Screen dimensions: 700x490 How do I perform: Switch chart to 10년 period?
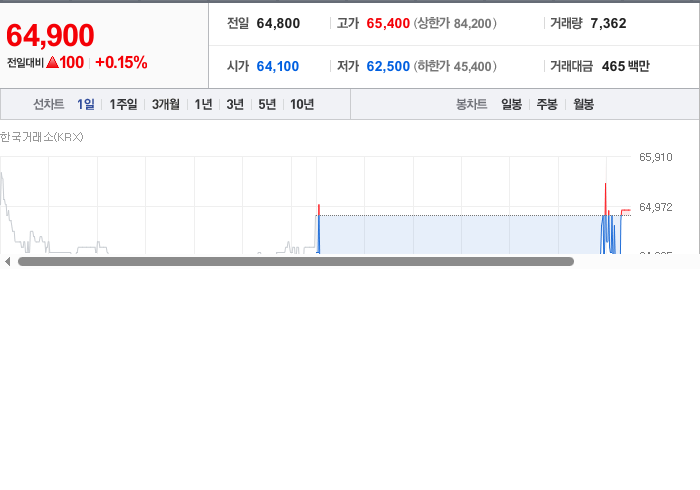(x=302, y=104)
